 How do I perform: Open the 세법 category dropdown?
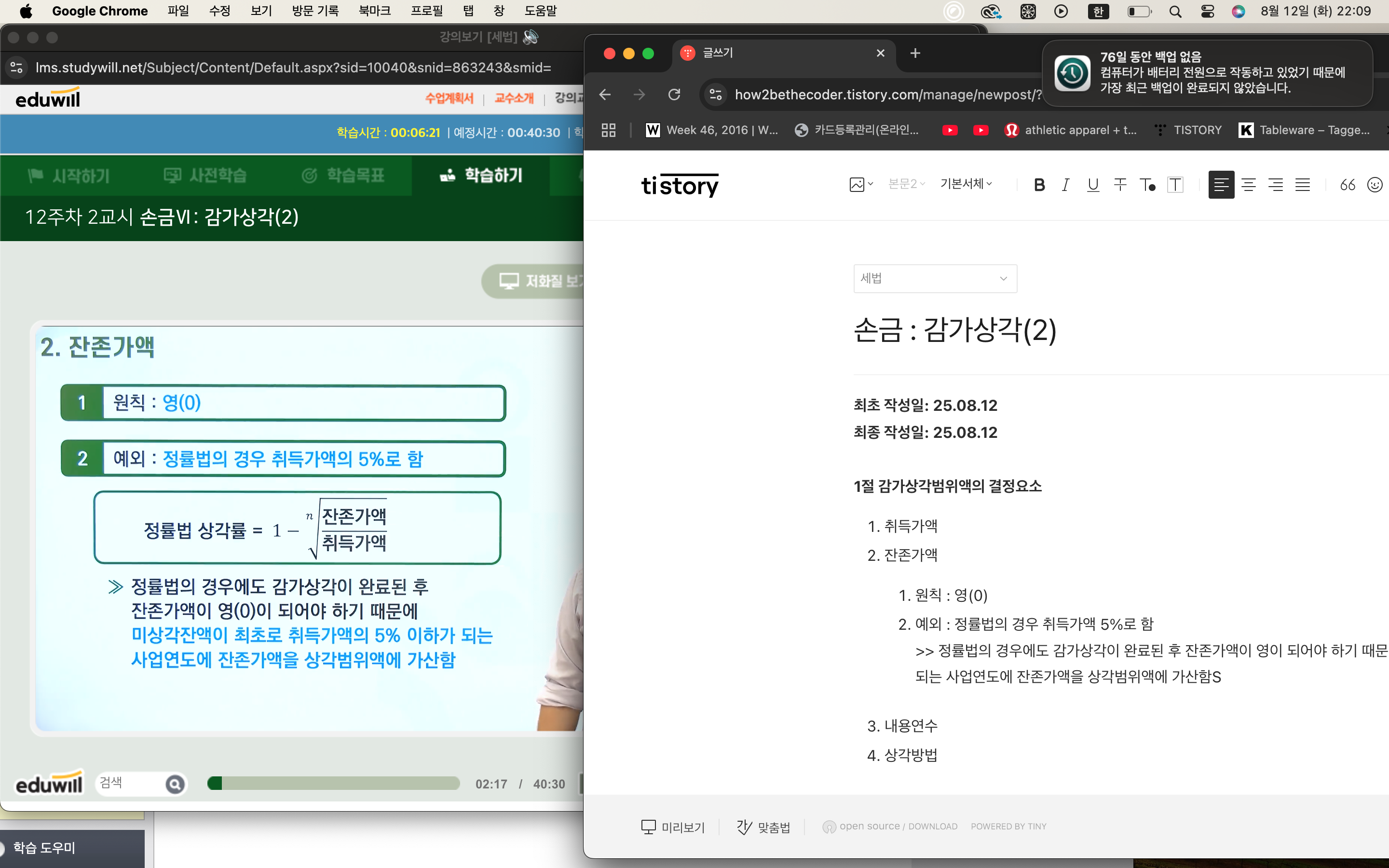(x=935, y=278)
